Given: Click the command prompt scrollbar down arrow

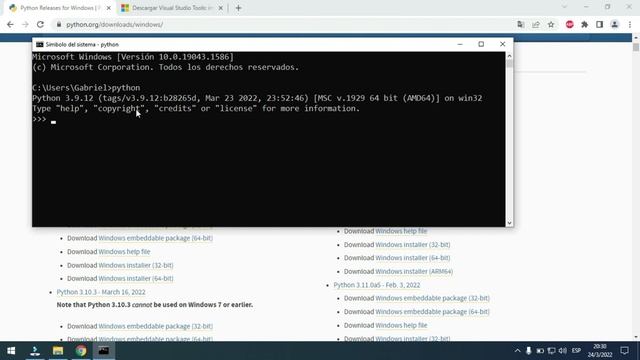Looking at the screenshot, I should (x=509, y=223).
